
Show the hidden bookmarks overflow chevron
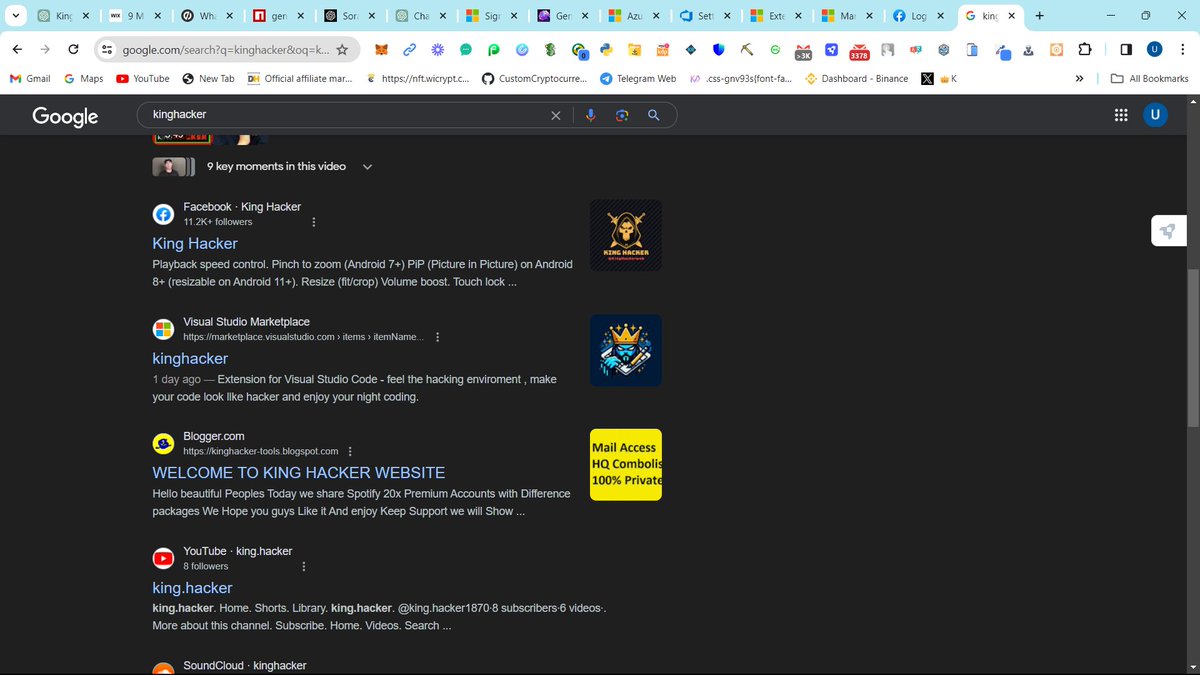coord(1079,78)
